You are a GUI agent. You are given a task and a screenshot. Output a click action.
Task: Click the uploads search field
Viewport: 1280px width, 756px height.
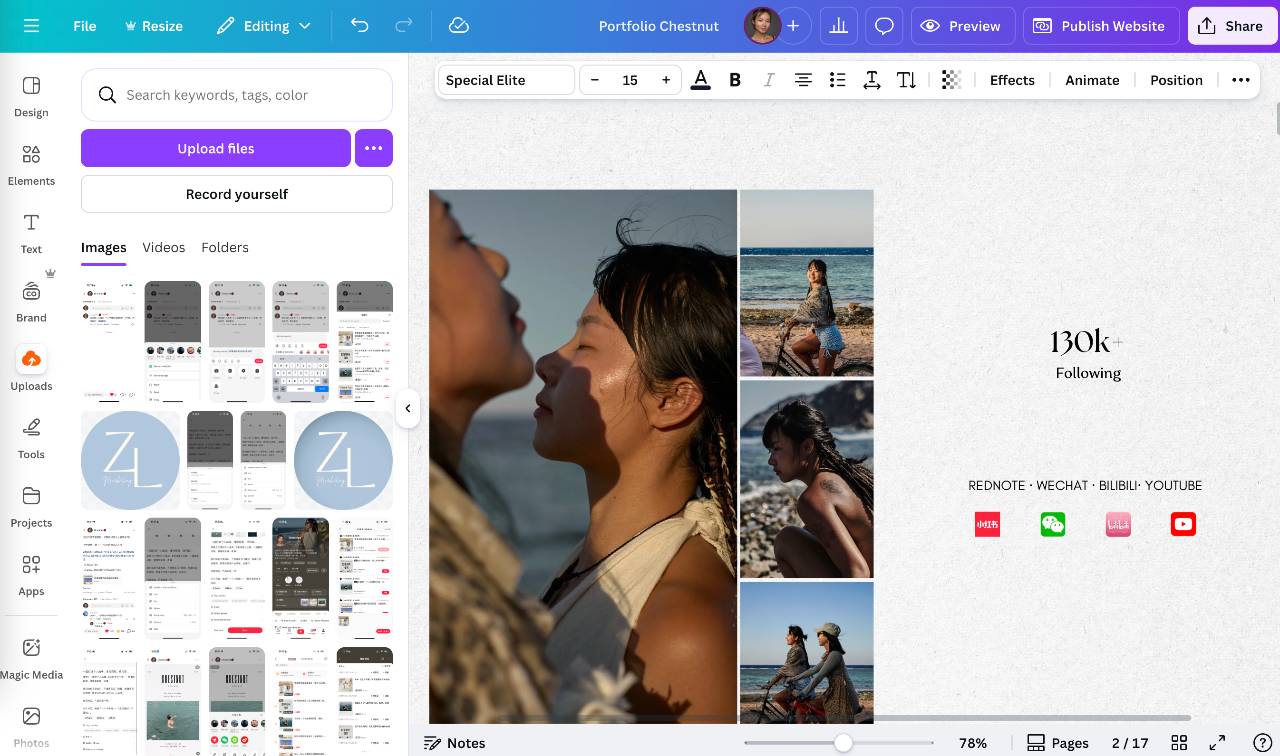click(x=237, y=95)
